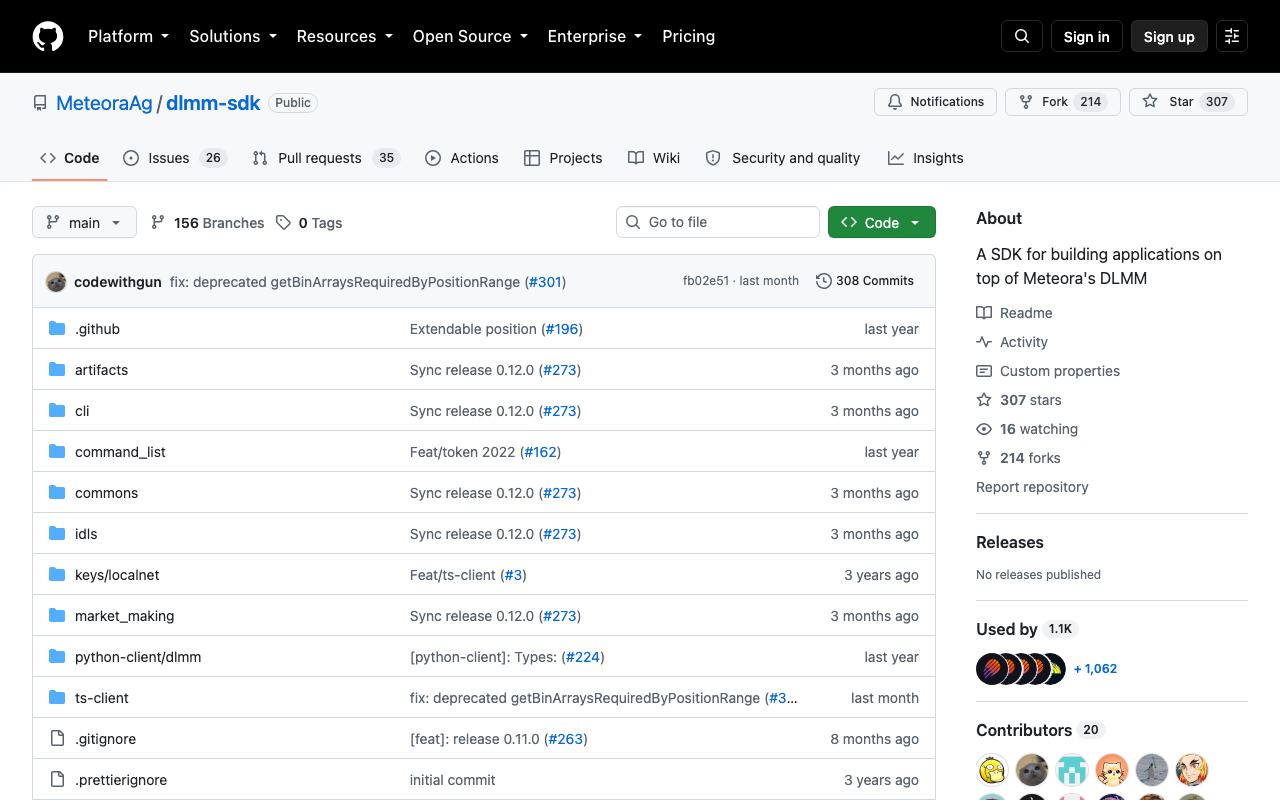This screenshot has height=800, width=1280.
Task: Open the main branch selector
Action: 84,222
